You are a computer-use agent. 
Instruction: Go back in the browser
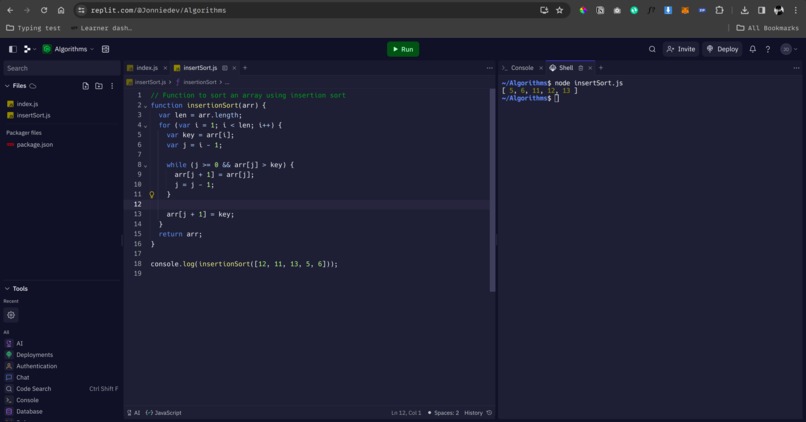pyautogui.click(x=10, y=10)
